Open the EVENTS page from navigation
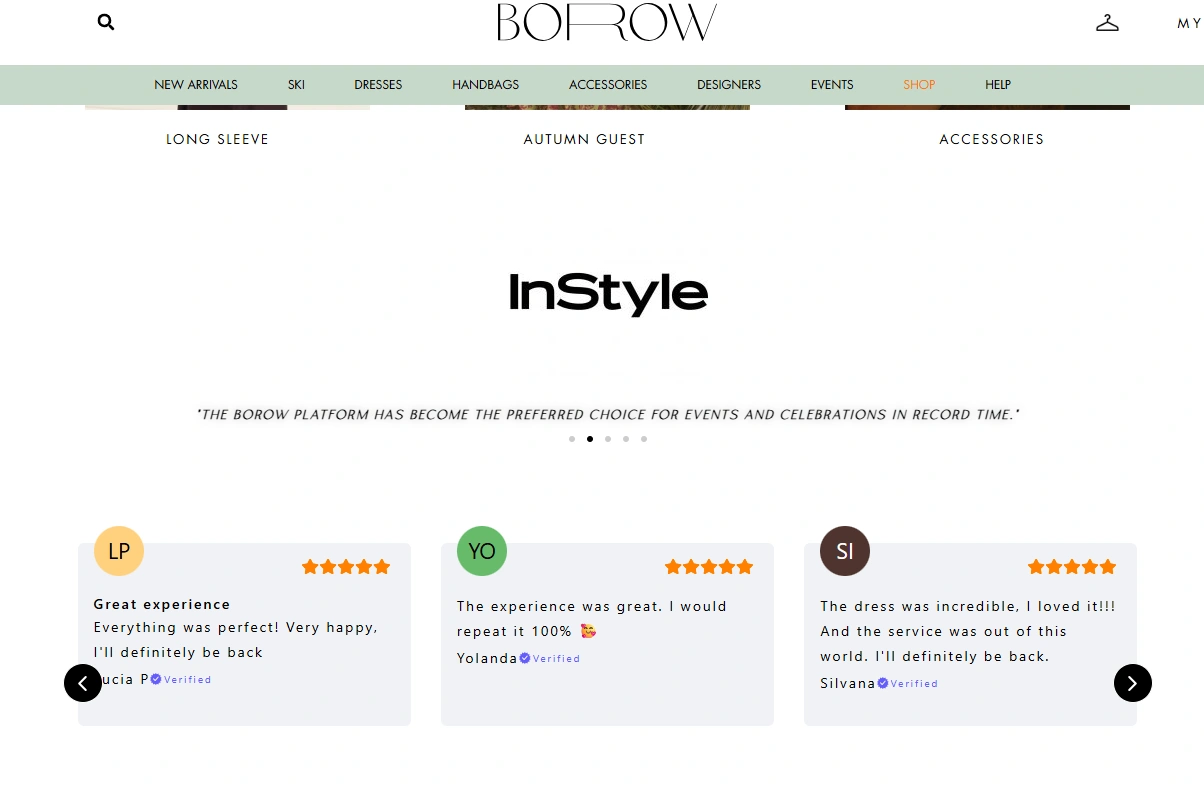 click(x=831, y=85)
